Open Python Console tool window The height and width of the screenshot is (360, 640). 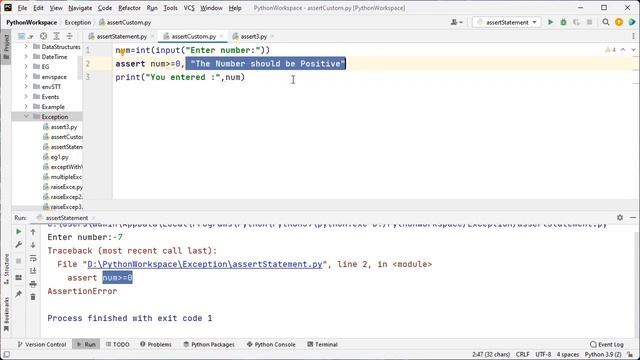(271, 344)
